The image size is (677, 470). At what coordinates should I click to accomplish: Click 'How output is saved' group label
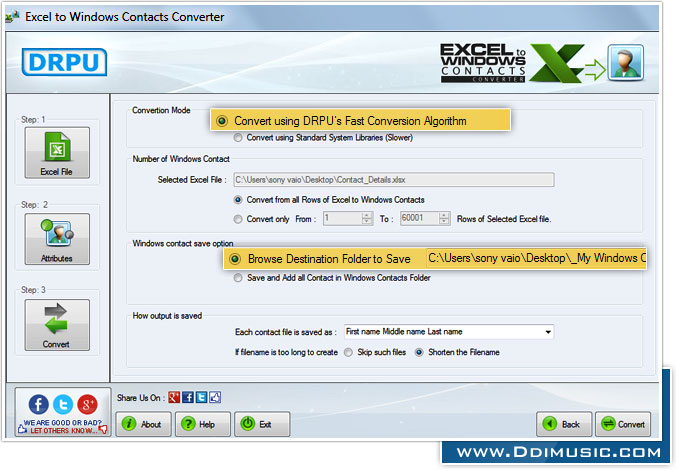pos(167,316)
